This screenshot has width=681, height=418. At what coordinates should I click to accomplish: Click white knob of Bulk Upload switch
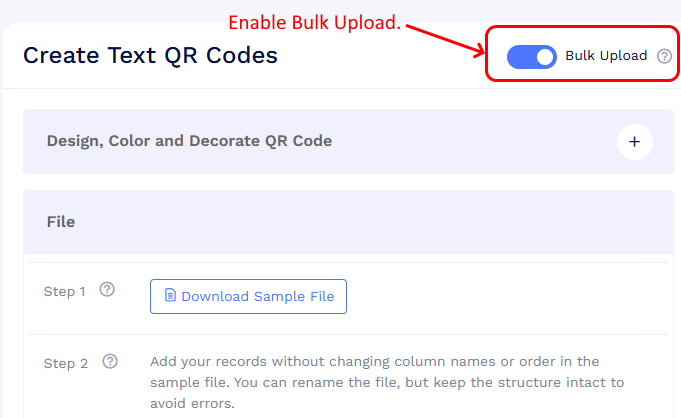(545, 57)
